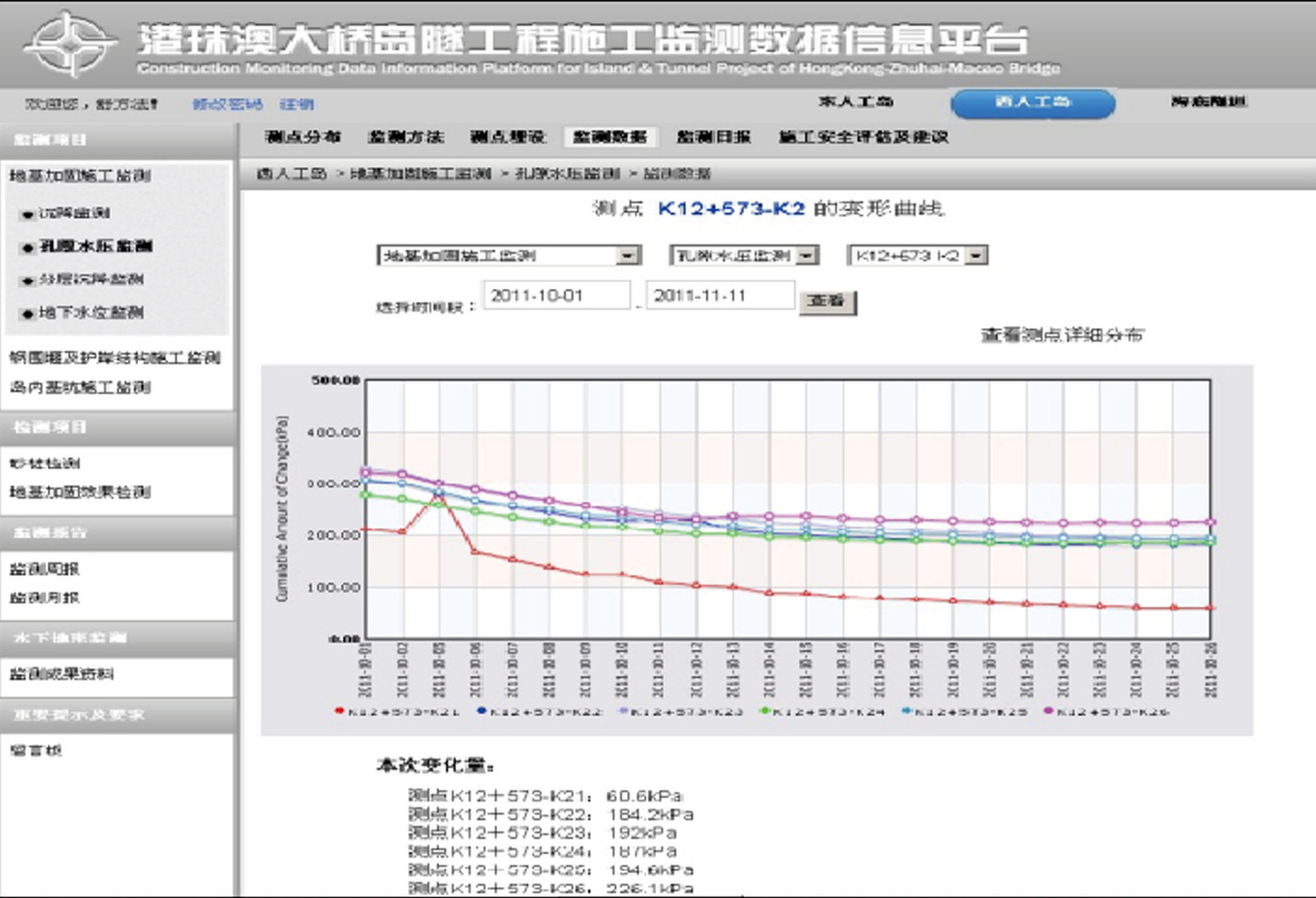Image resolution: width=1316 pixels, height=898 pixels.
Task: Switch to the 监测日报 tab
Action: click(713, 137)
